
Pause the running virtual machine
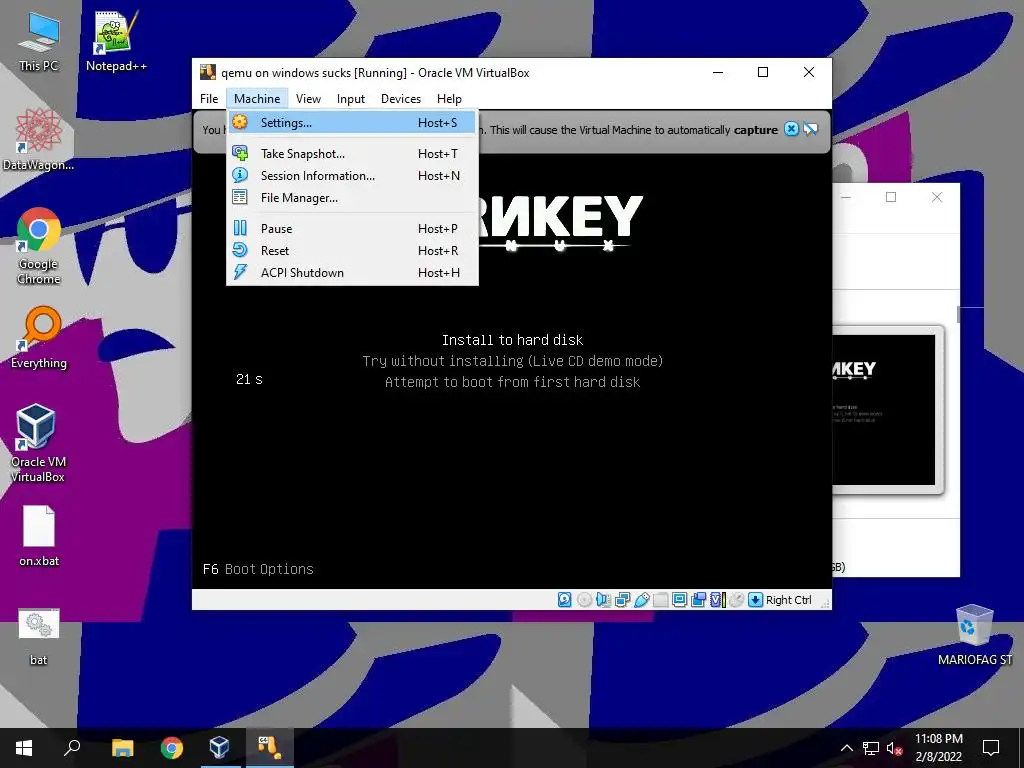(x=352, y=229)
